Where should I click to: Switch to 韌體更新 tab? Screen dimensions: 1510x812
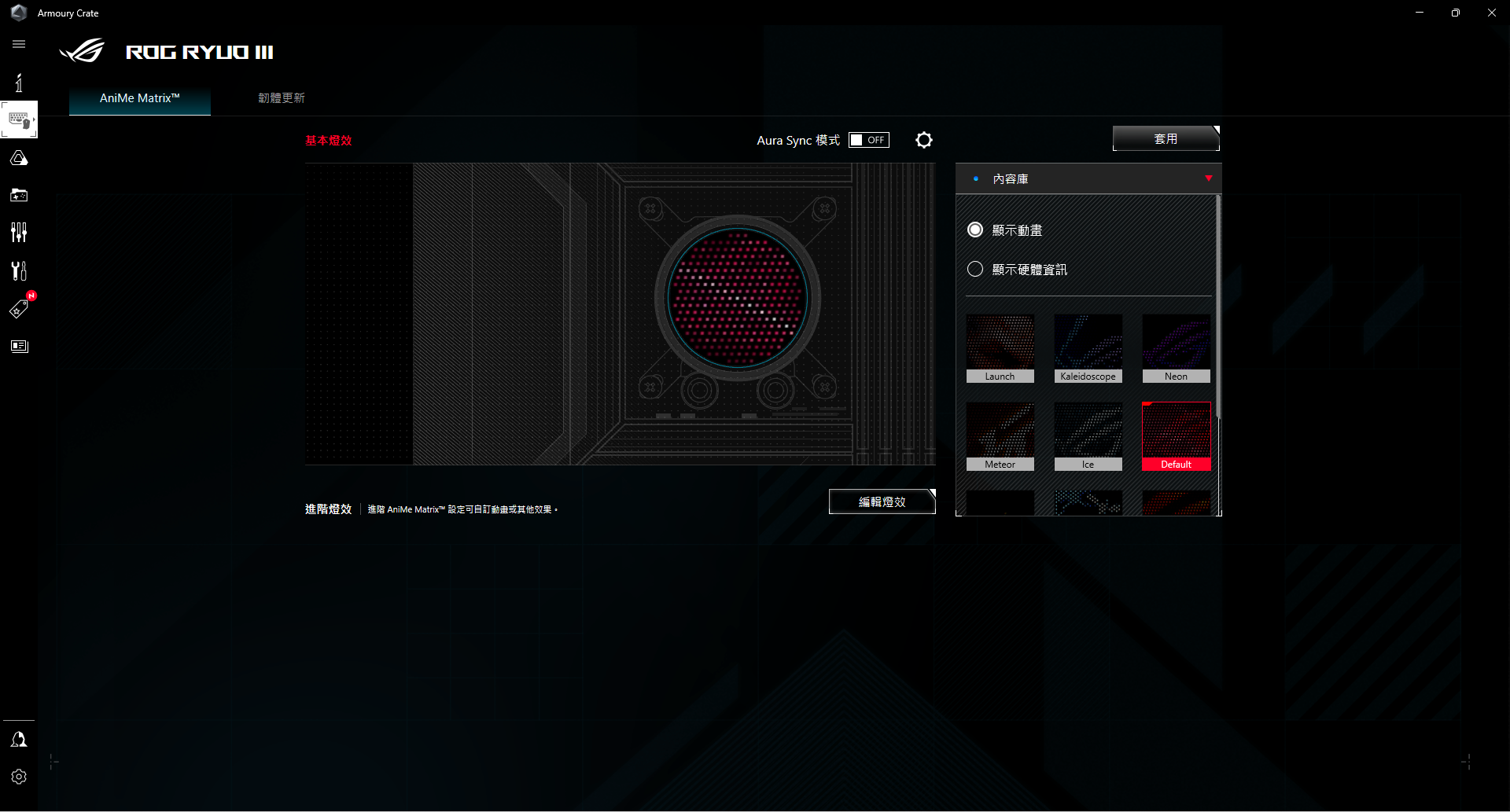coord(282,98)
